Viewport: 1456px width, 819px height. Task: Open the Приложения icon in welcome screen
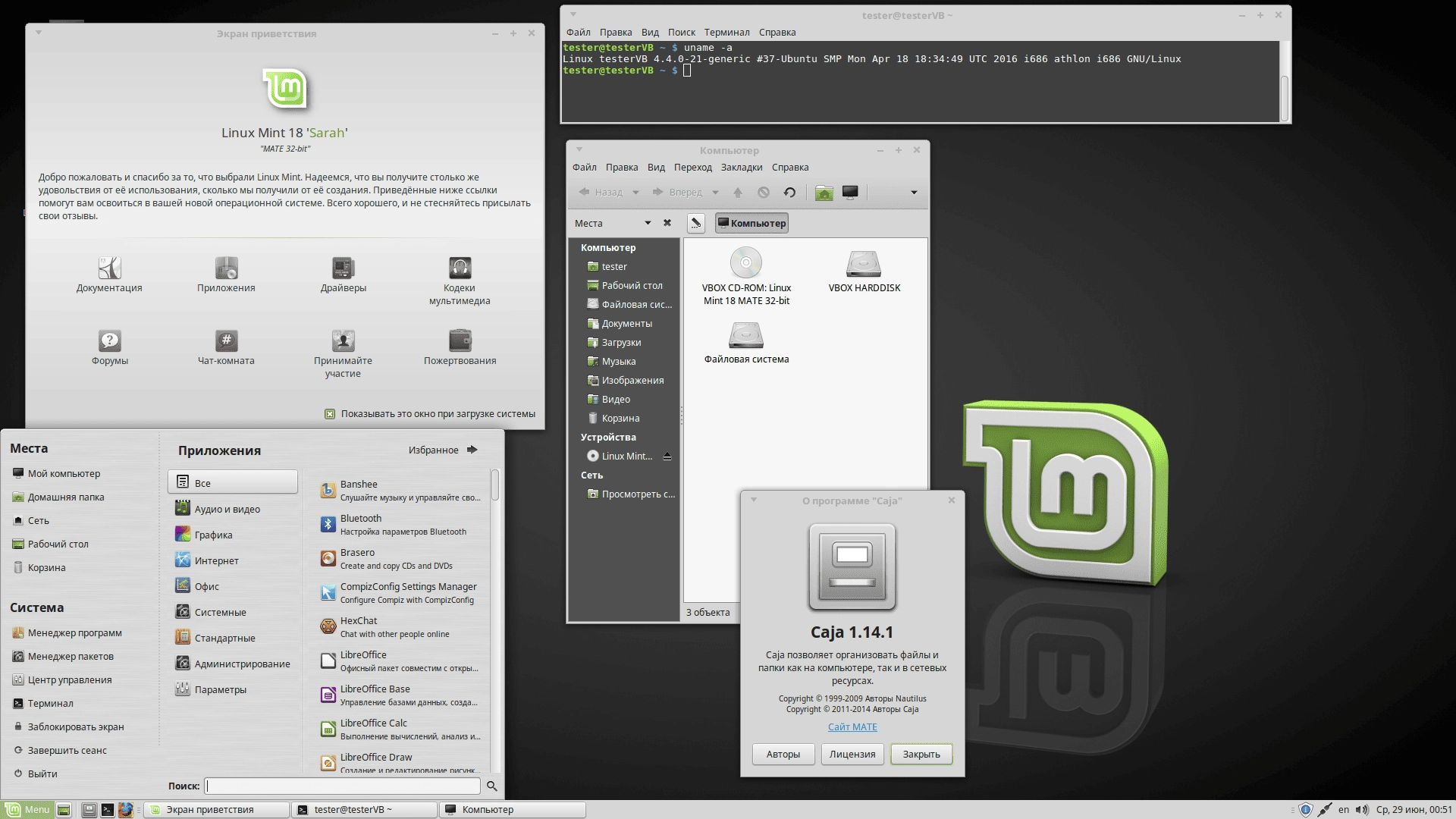(x=226, y=268)
